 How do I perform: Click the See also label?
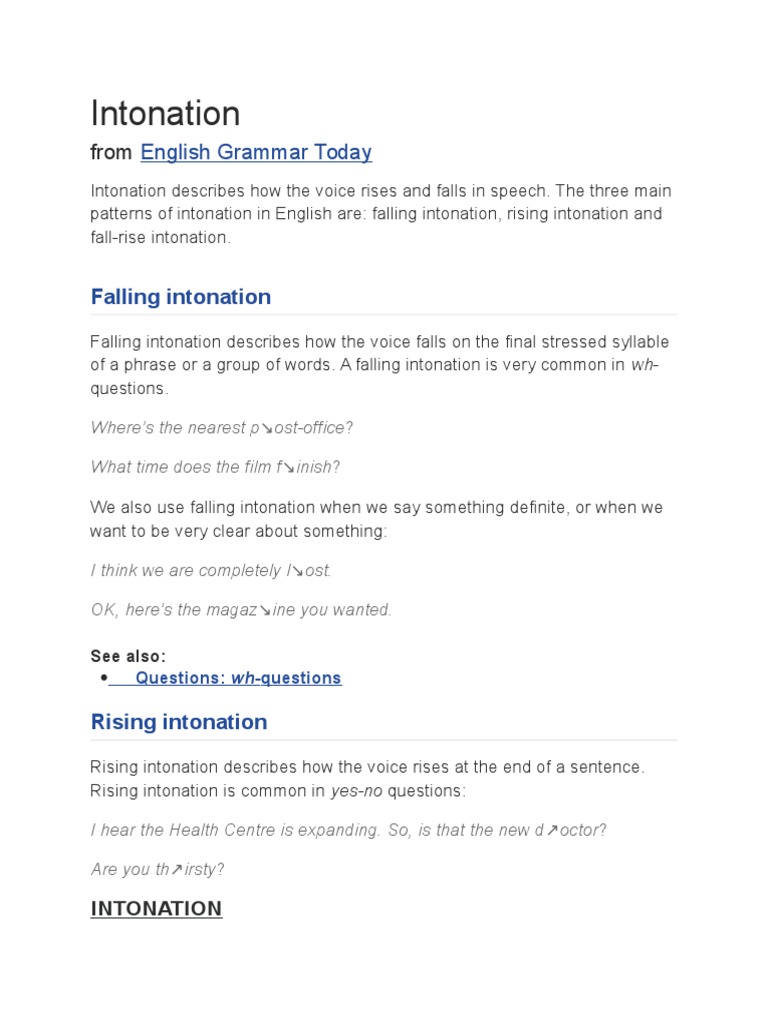click(128, 656)
